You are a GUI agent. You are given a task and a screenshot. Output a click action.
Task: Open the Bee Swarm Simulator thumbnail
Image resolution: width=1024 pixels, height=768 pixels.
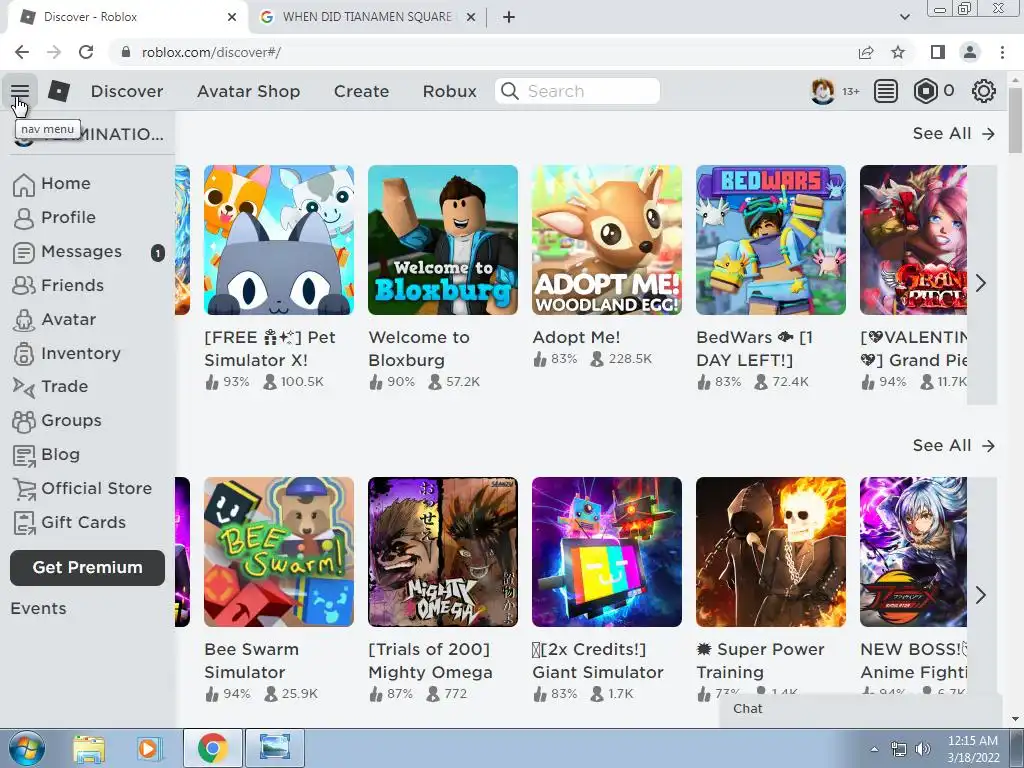(x=279, y=552)
